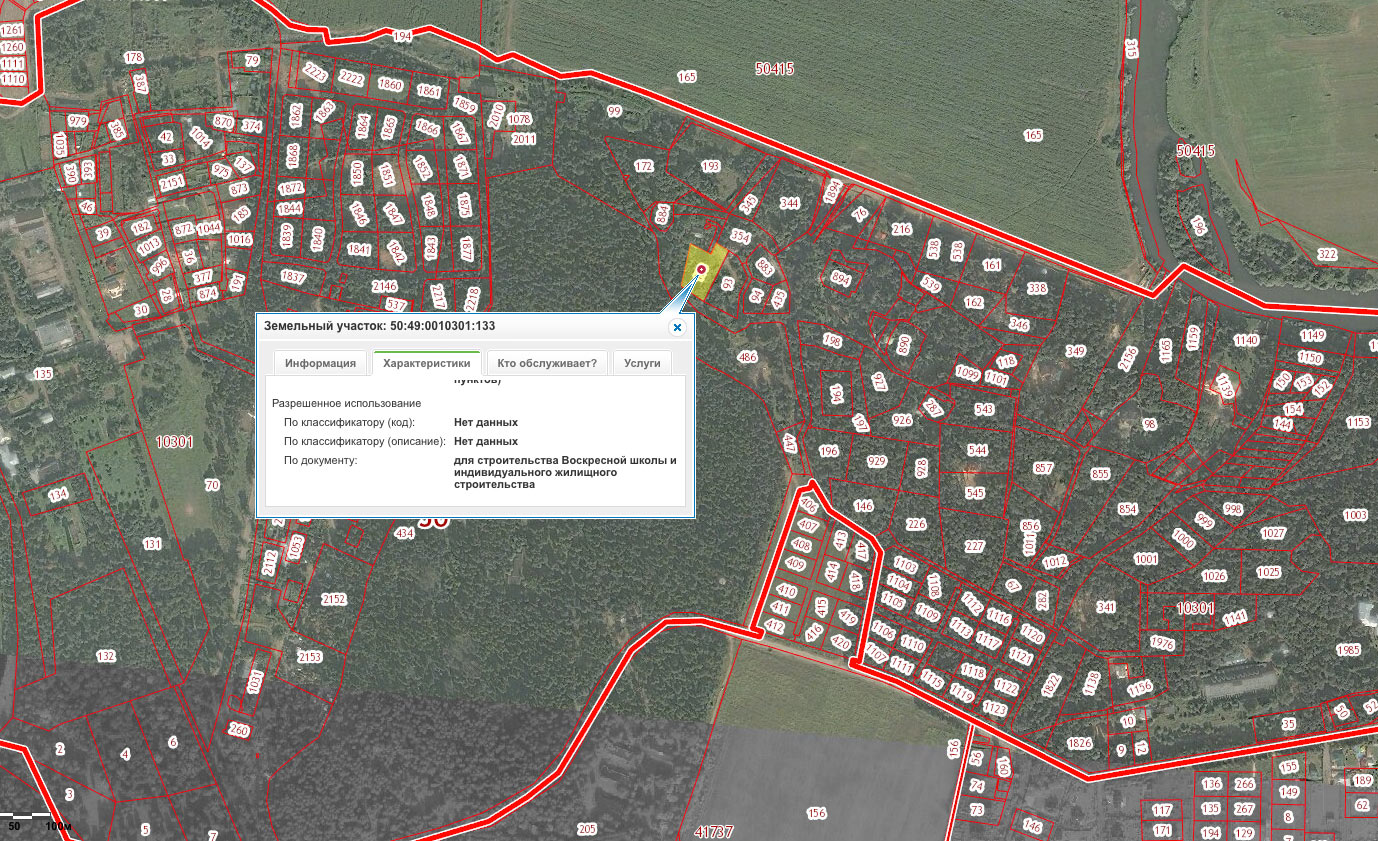1378x841 pixels.
Task: Click parcel label 486
Action: pyautogui.click(x=747, y=357)
